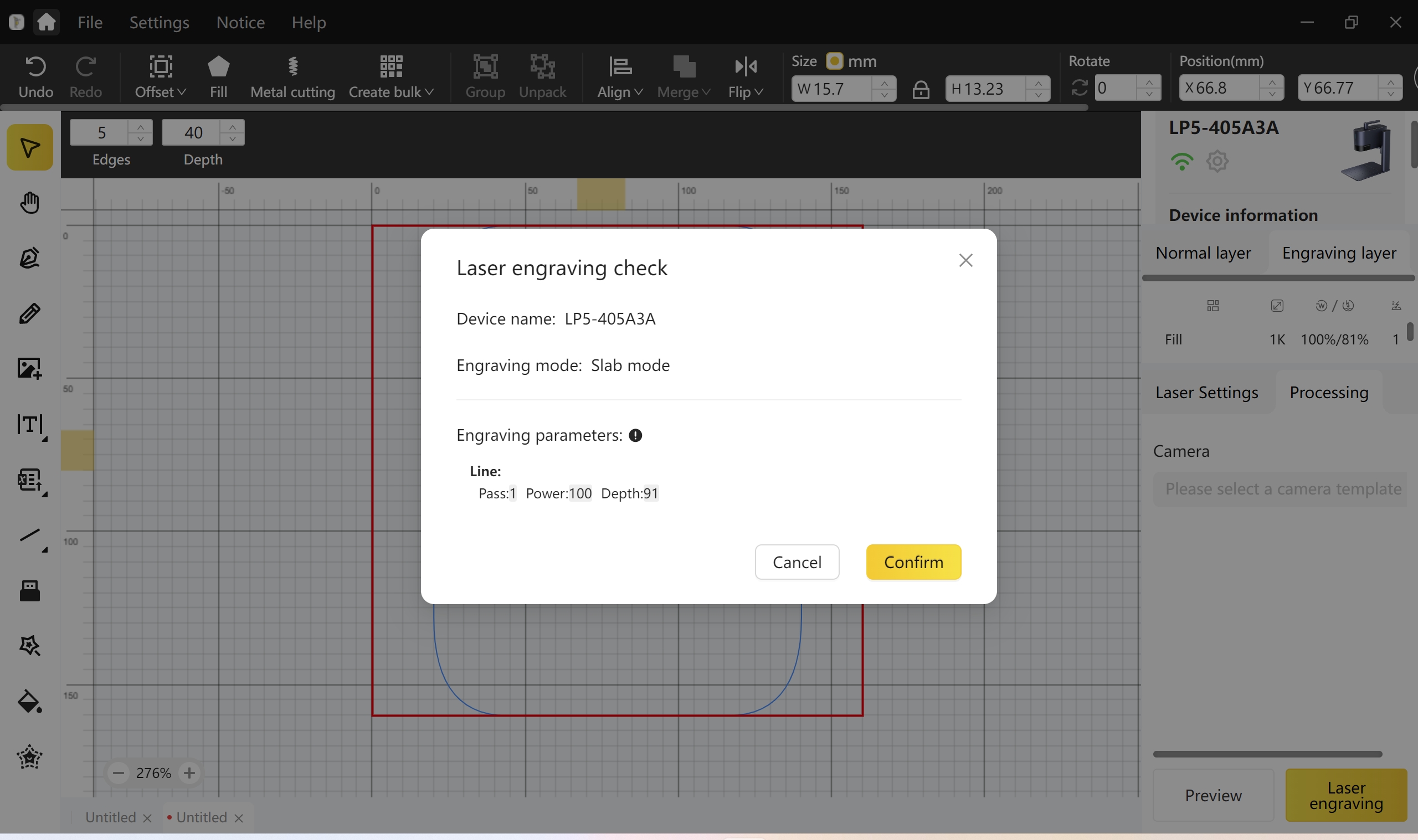Select the pen drawing tool
This screenshot has width=1418, height=840.
(x=29, y=257)
